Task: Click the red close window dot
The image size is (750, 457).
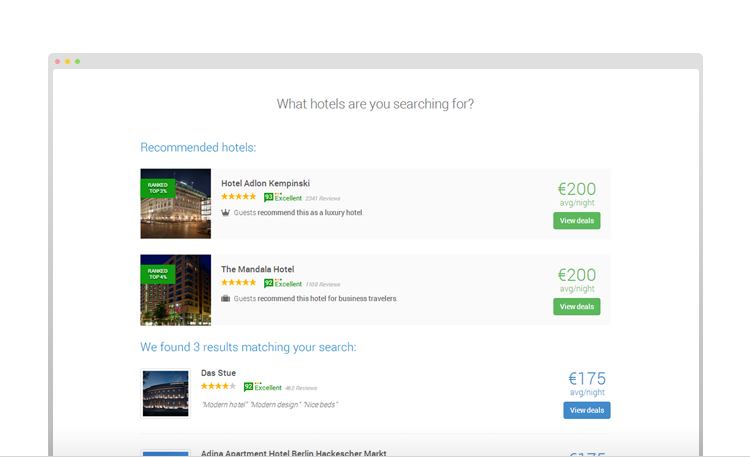Action: click(x=57, y=61)
